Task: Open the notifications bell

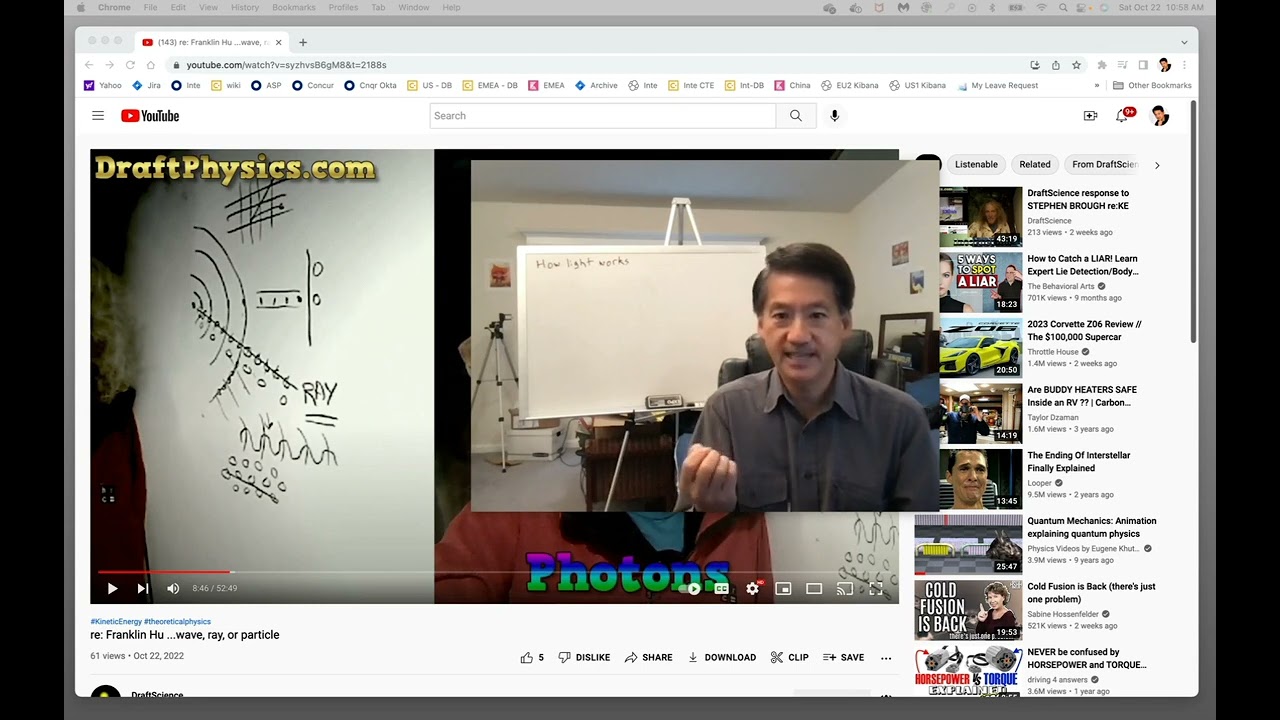Action: click(1122, 116)
